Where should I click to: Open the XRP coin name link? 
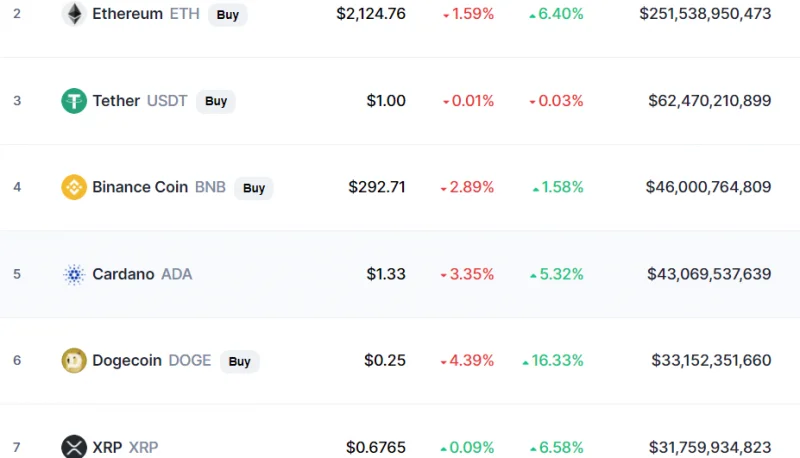click(107, 447)
